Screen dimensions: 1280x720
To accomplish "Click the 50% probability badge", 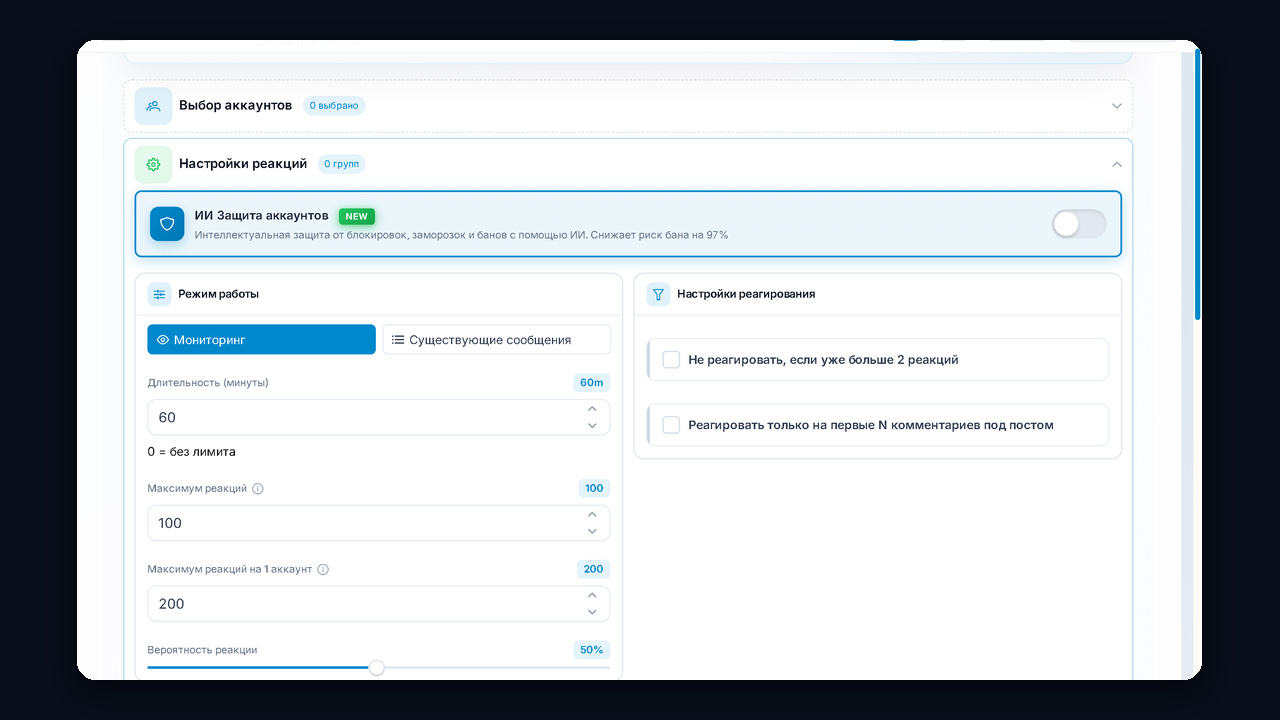I will [591, 650].
